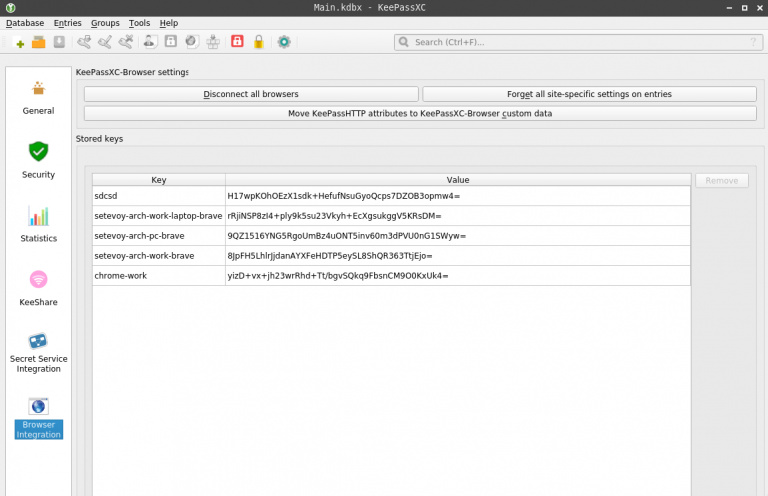Screen dimensions: 768x496
Task: Open database using the folder icon
Action: pos(39,42)
